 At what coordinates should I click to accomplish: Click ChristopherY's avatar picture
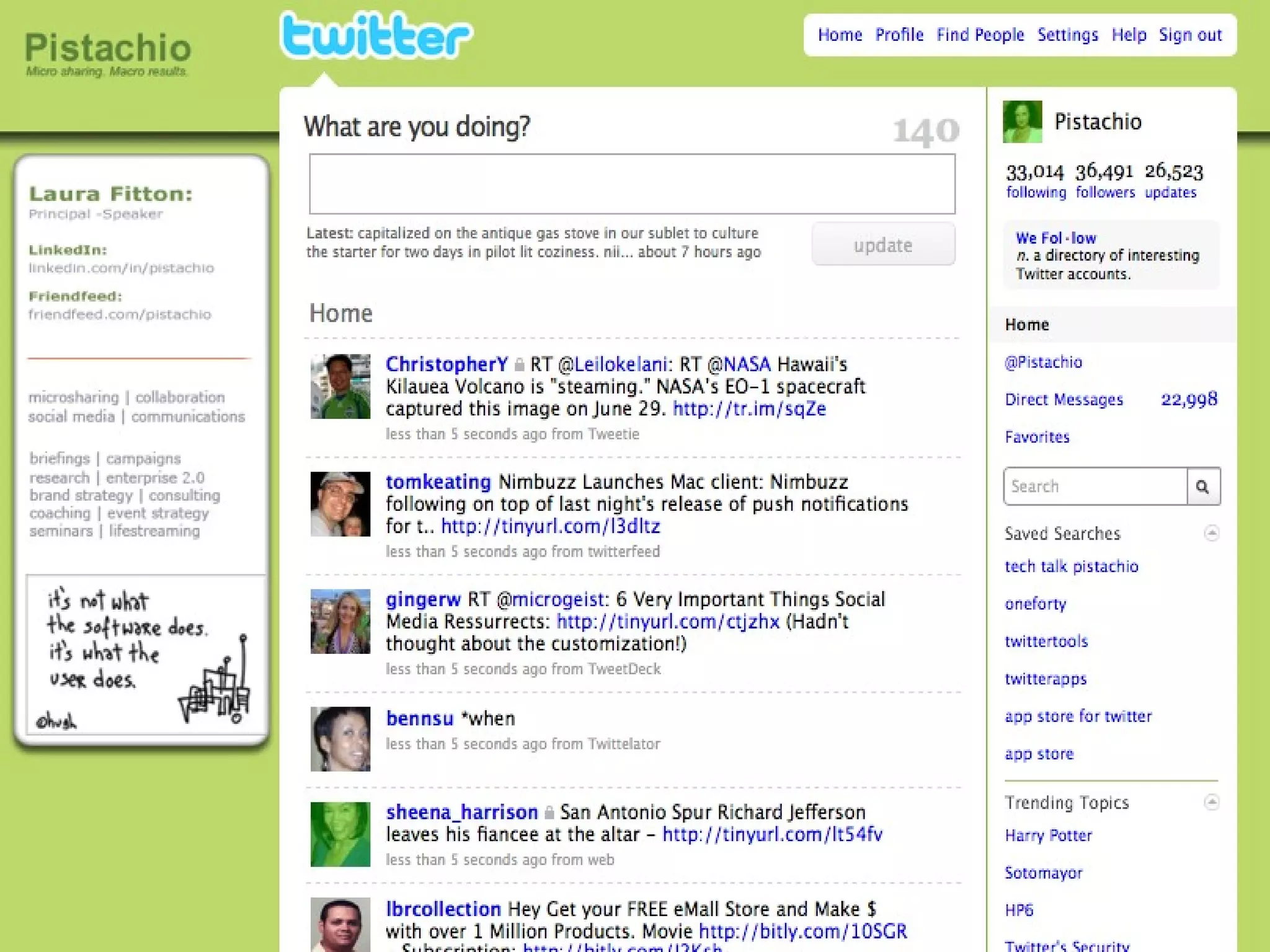pos(340,386)
